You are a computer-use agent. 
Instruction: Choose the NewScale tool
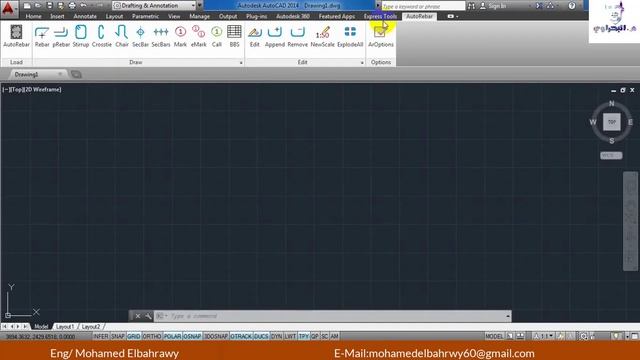click(x=322, y=36)
